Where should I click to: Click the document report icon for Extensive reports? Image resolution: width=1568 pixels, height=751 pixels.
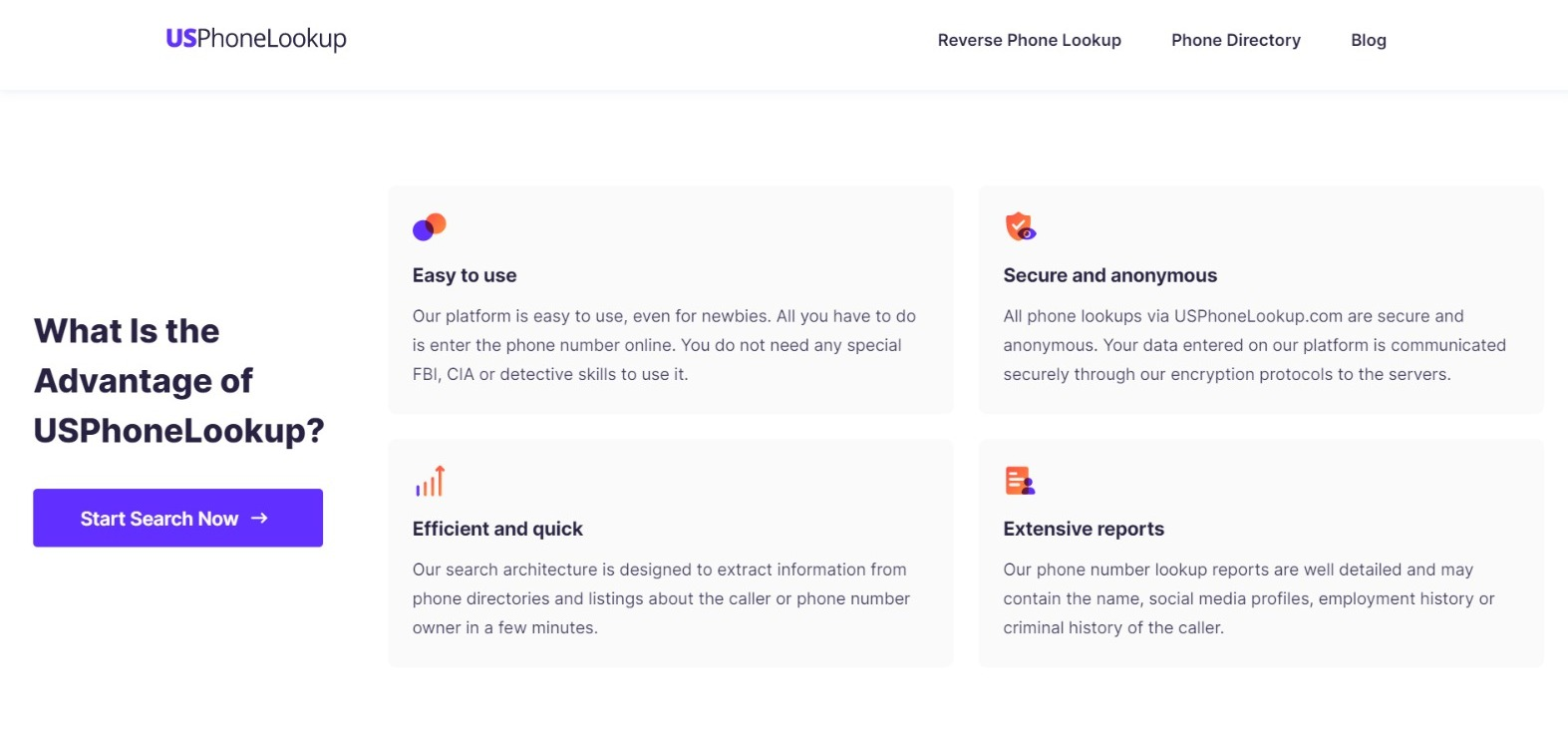coord(1020,481)
